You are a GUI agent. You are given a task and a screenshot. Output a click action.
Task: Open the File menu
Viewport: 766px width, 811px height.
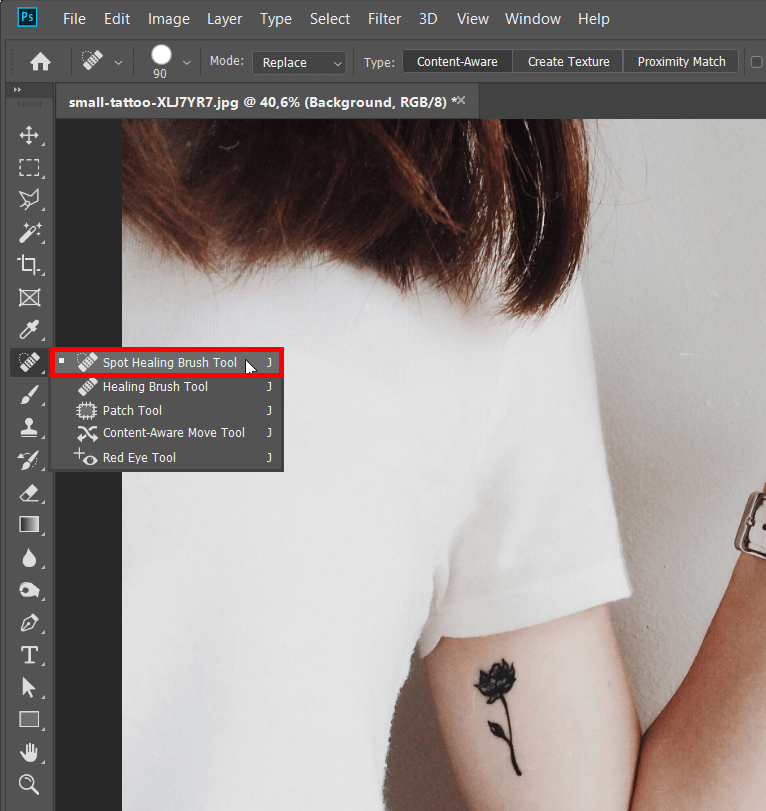[x=74, y=19]
